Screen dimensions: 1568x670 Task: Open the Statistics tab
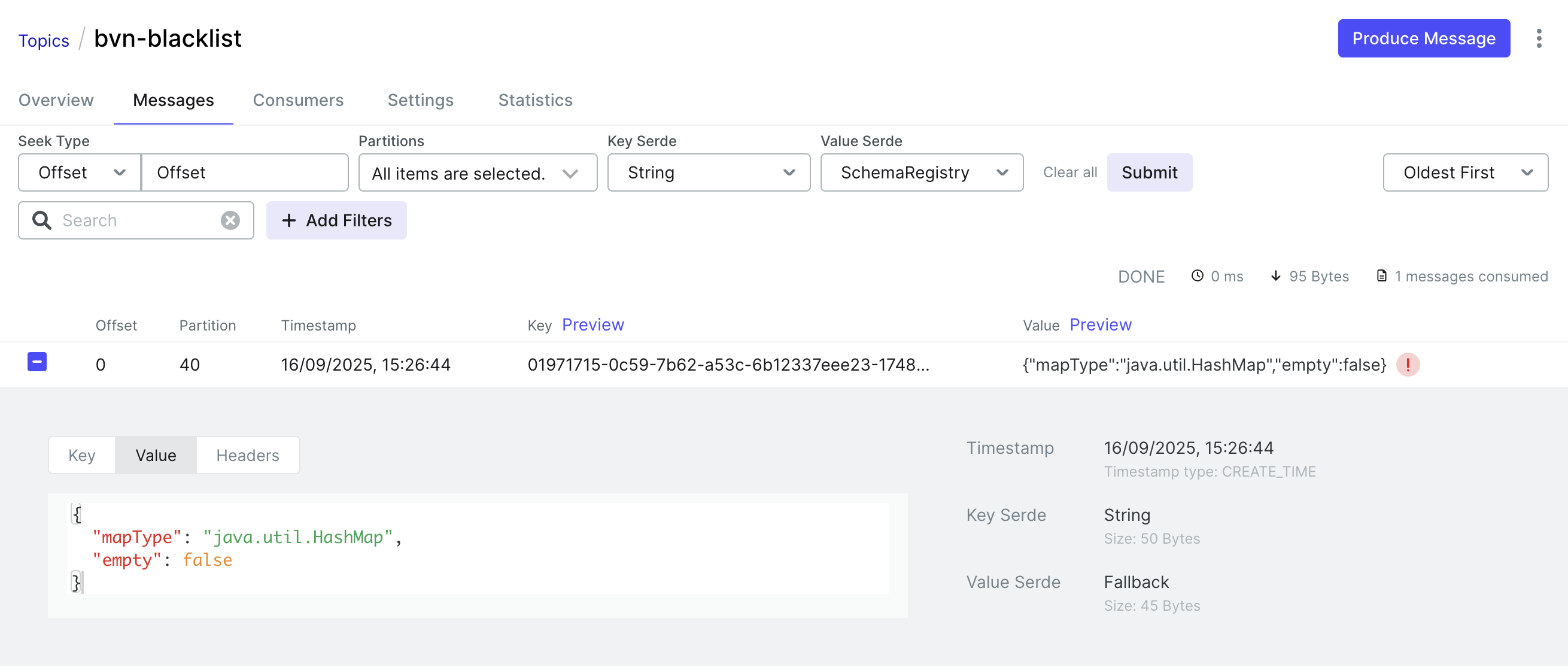pos(534,100)
